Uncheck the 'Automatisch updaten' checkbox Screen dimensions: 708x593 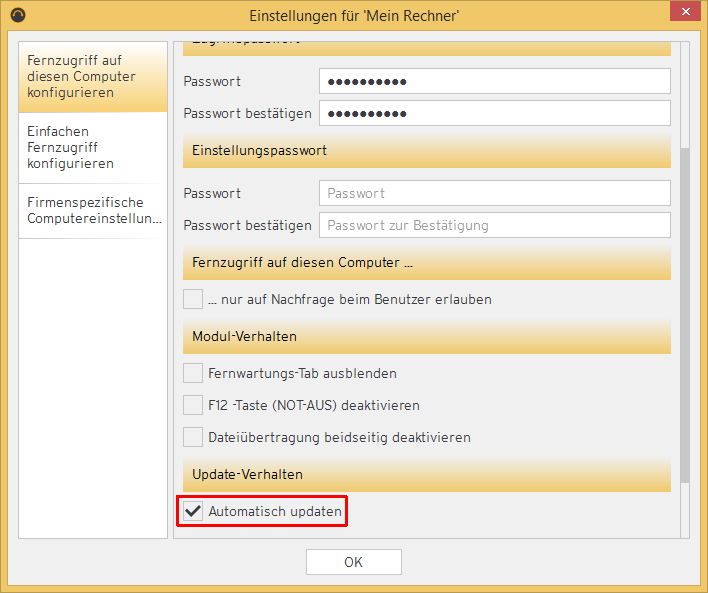pos(193,512)
